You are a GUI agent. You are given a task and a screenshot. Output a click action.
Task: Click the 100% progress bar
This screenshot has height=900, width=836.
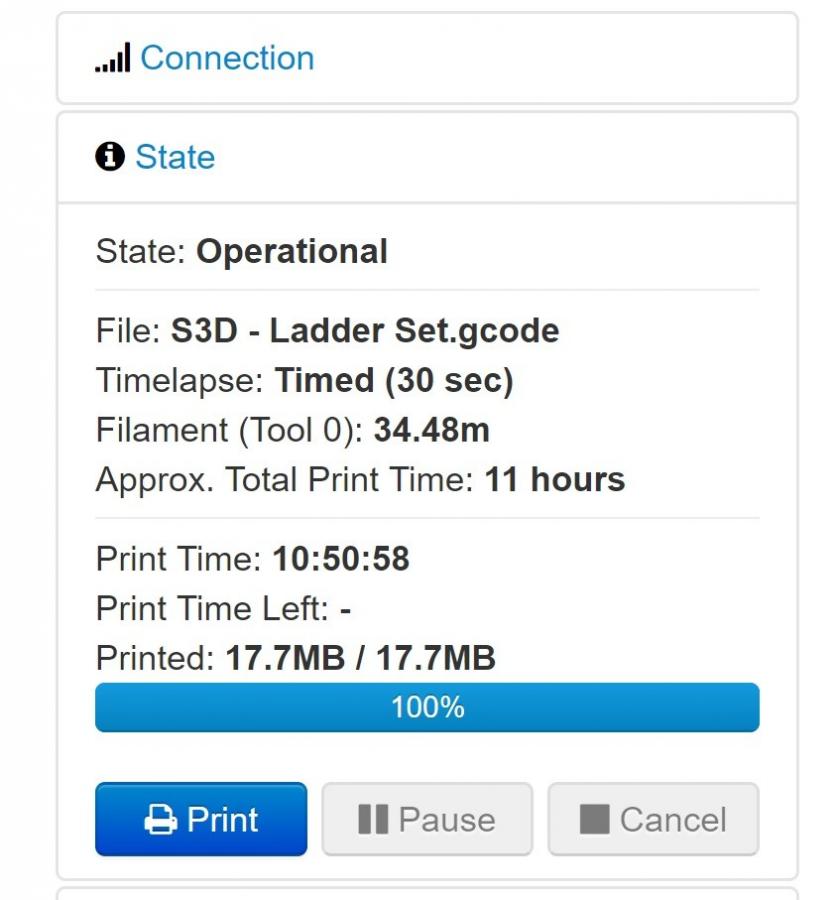coord(427,707)
